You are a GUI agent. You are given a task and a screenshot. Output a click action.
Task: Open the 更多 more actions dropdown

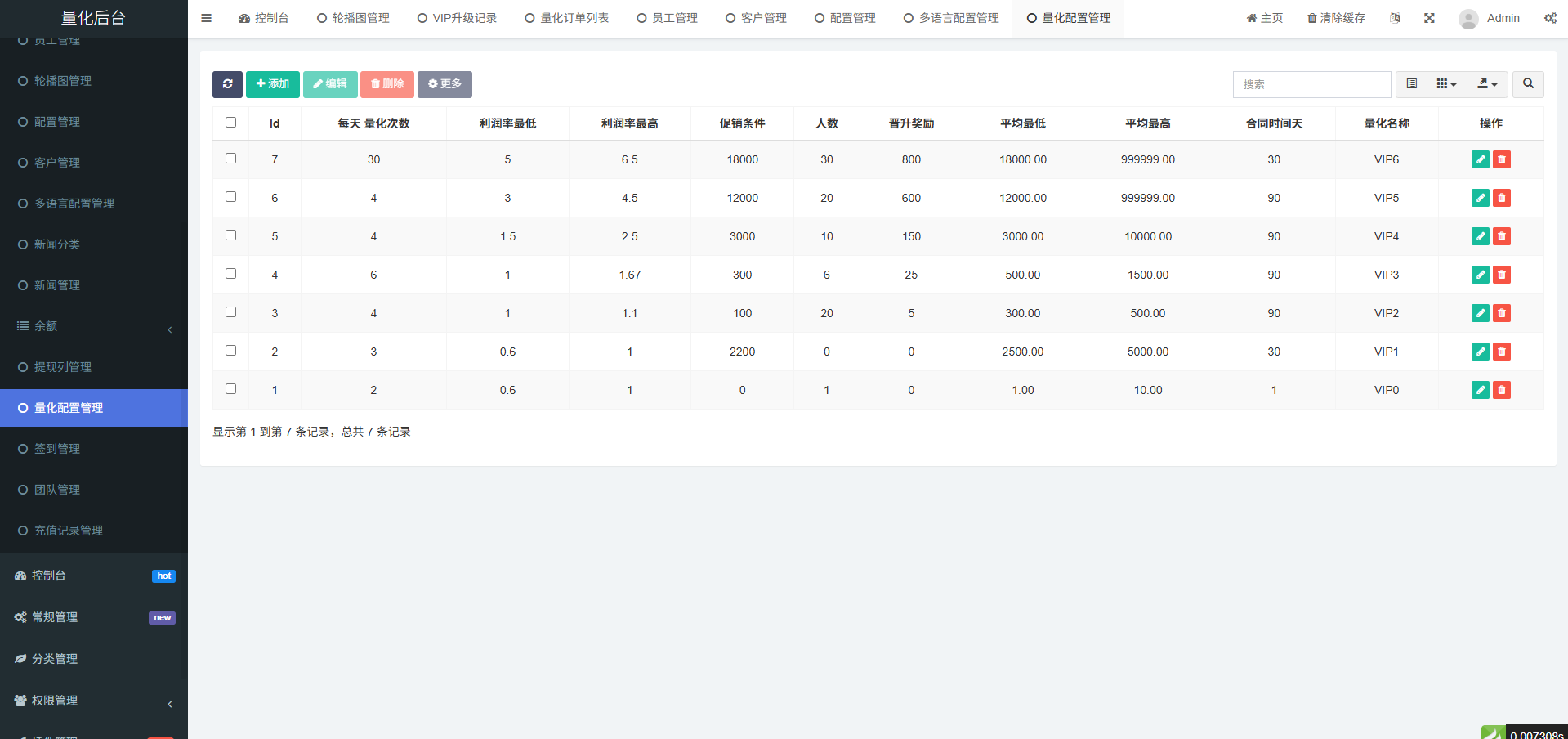[444, 84]
